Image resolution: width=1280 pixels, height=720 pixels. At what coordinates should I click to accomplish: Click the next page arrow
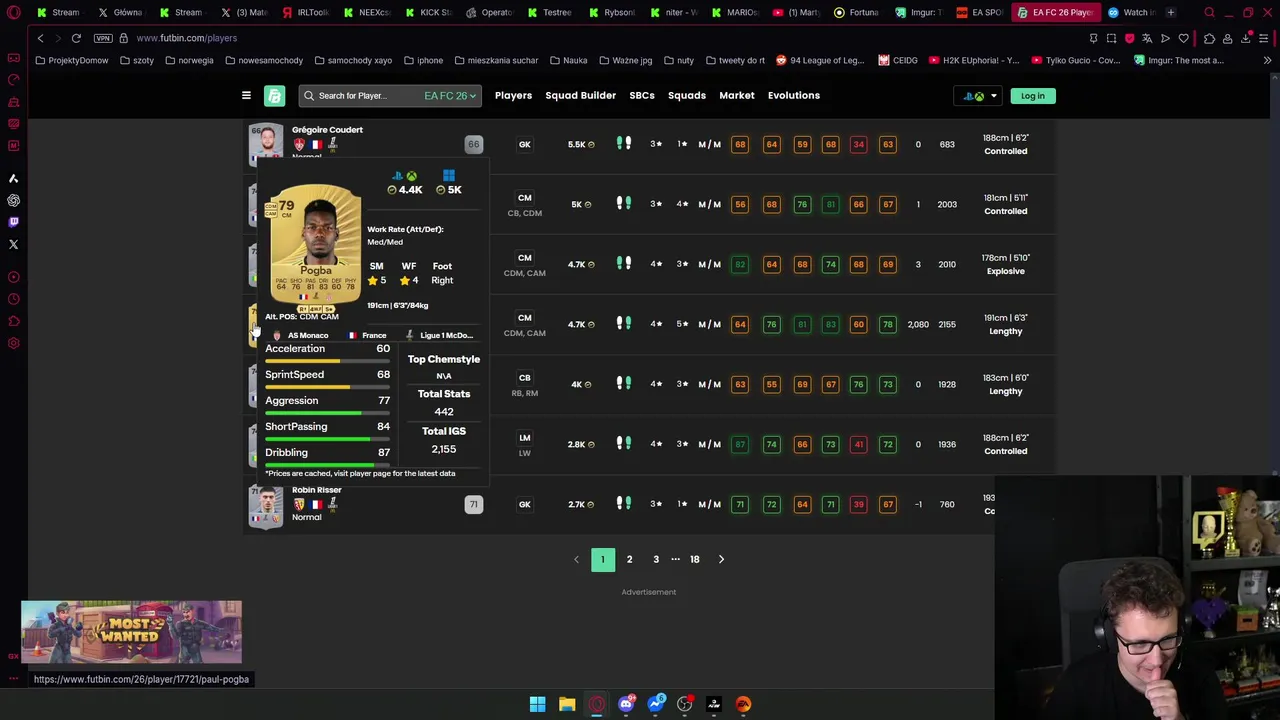[x=721, y=559]
